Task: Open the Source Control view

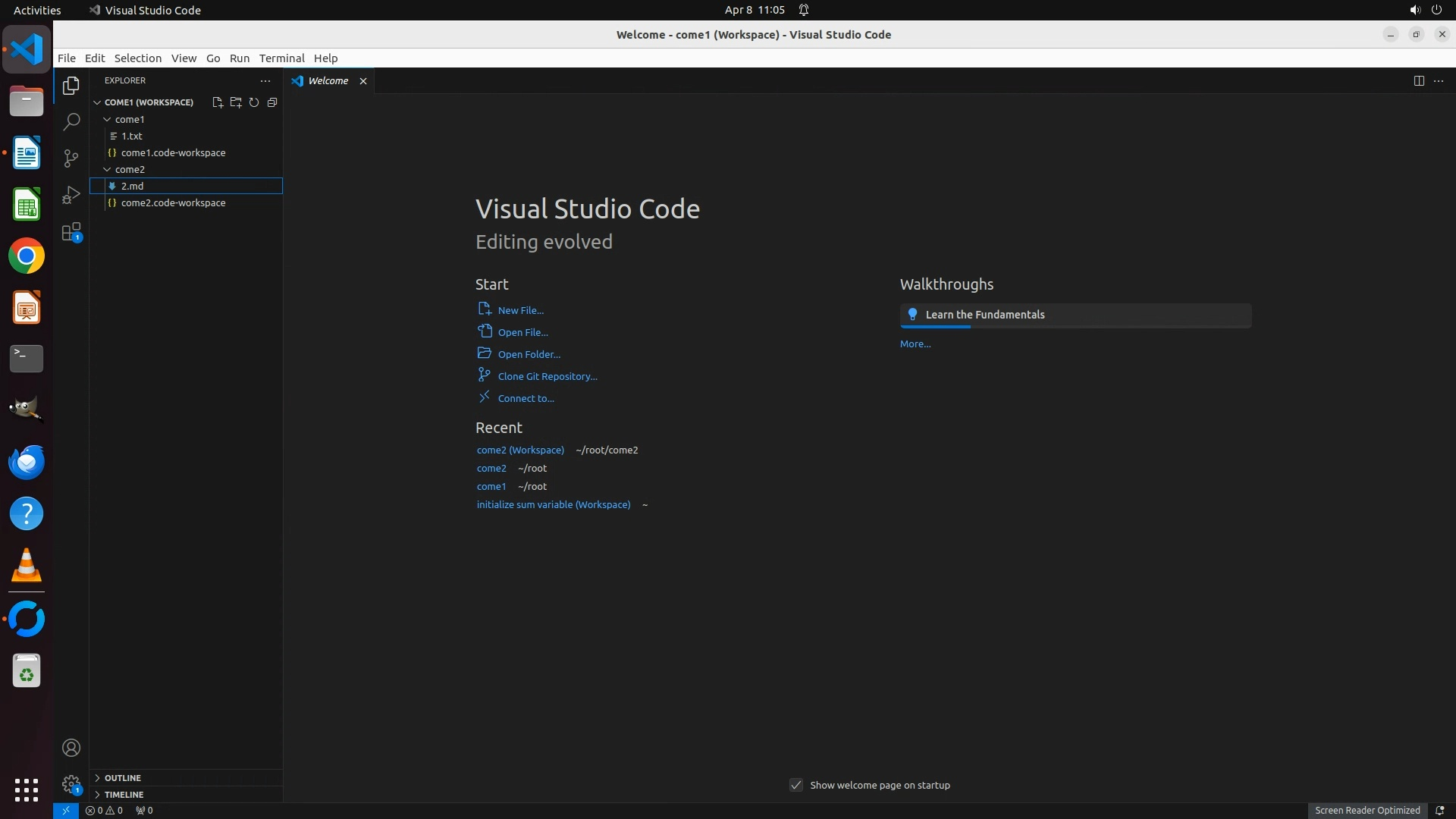Action: point(71,158)
